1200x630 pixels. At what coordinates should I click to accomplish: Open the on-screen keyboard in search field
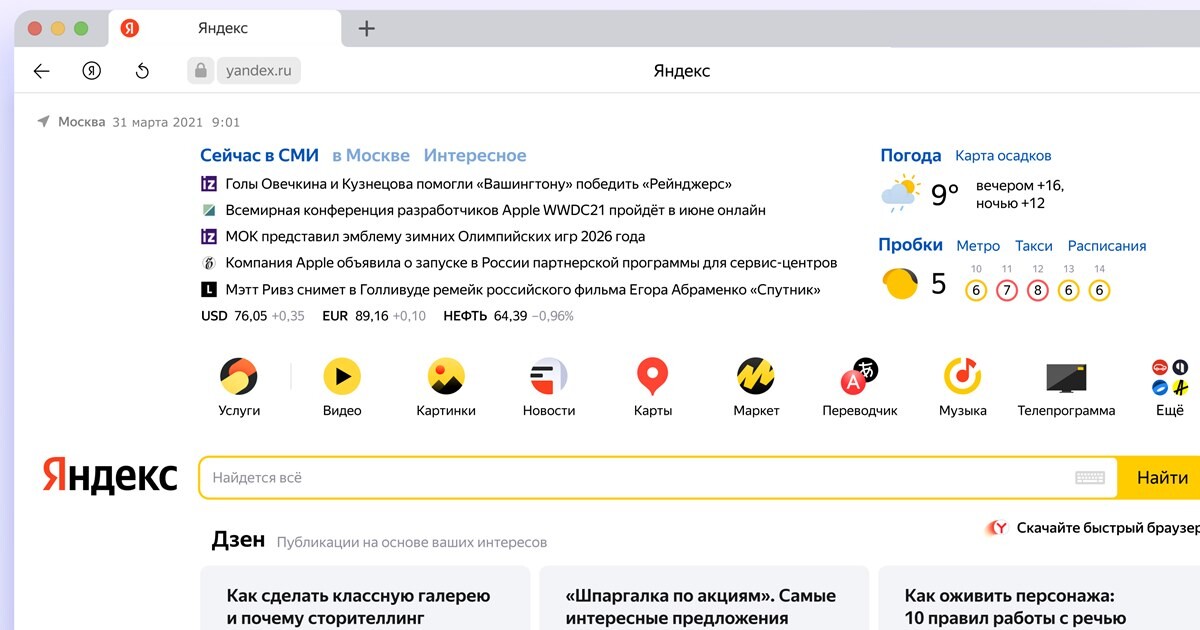tap(1089, 478)
